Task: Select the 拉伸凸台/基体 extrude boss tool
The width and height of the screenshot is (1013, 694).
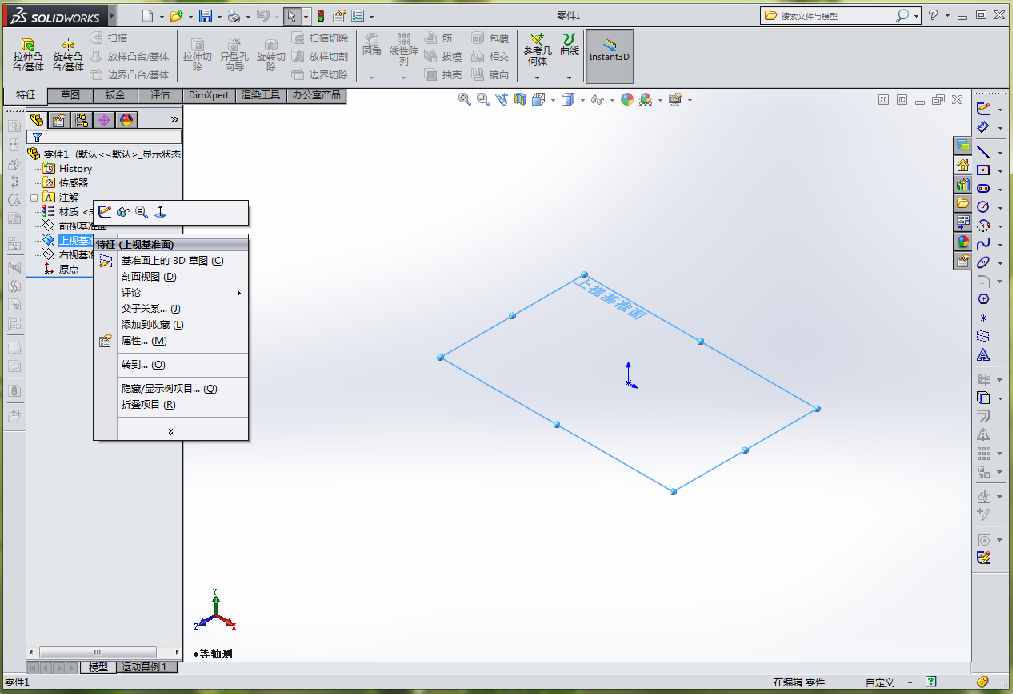Action: coord(28,54)
